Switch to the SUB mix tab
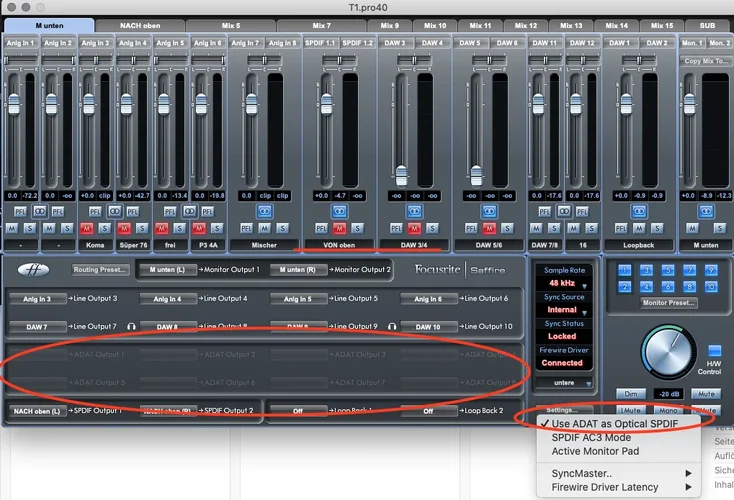734x500 pixels. tap(707, 26)
